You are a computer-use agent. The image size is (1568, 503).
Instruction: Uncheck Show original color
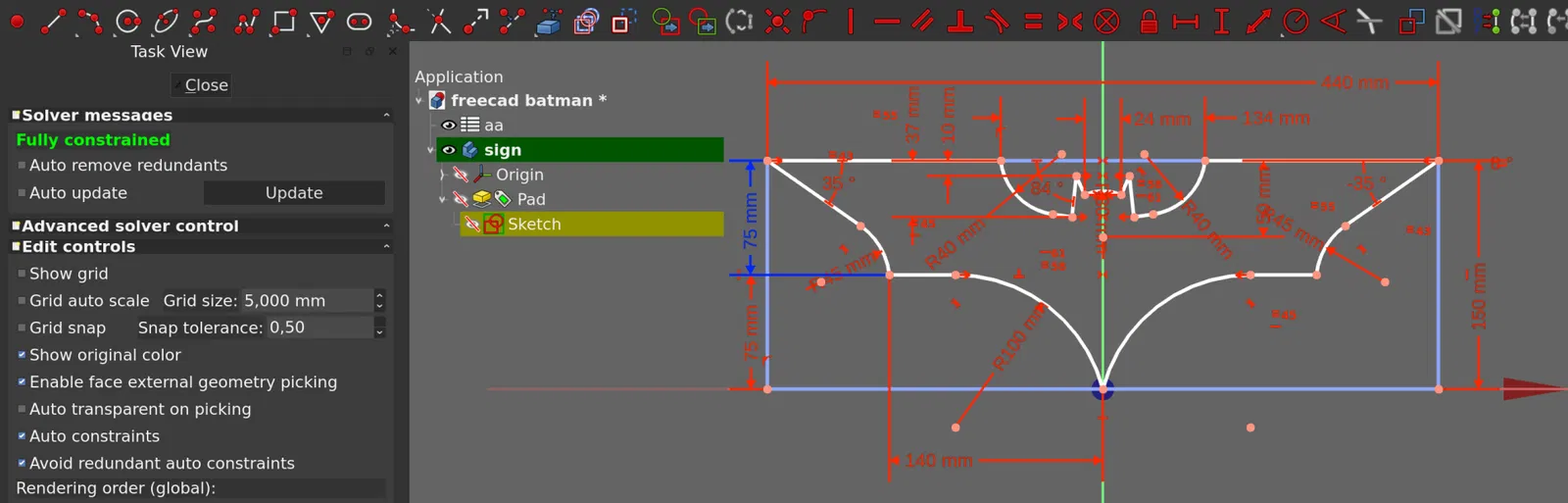(x=22, y=355)
